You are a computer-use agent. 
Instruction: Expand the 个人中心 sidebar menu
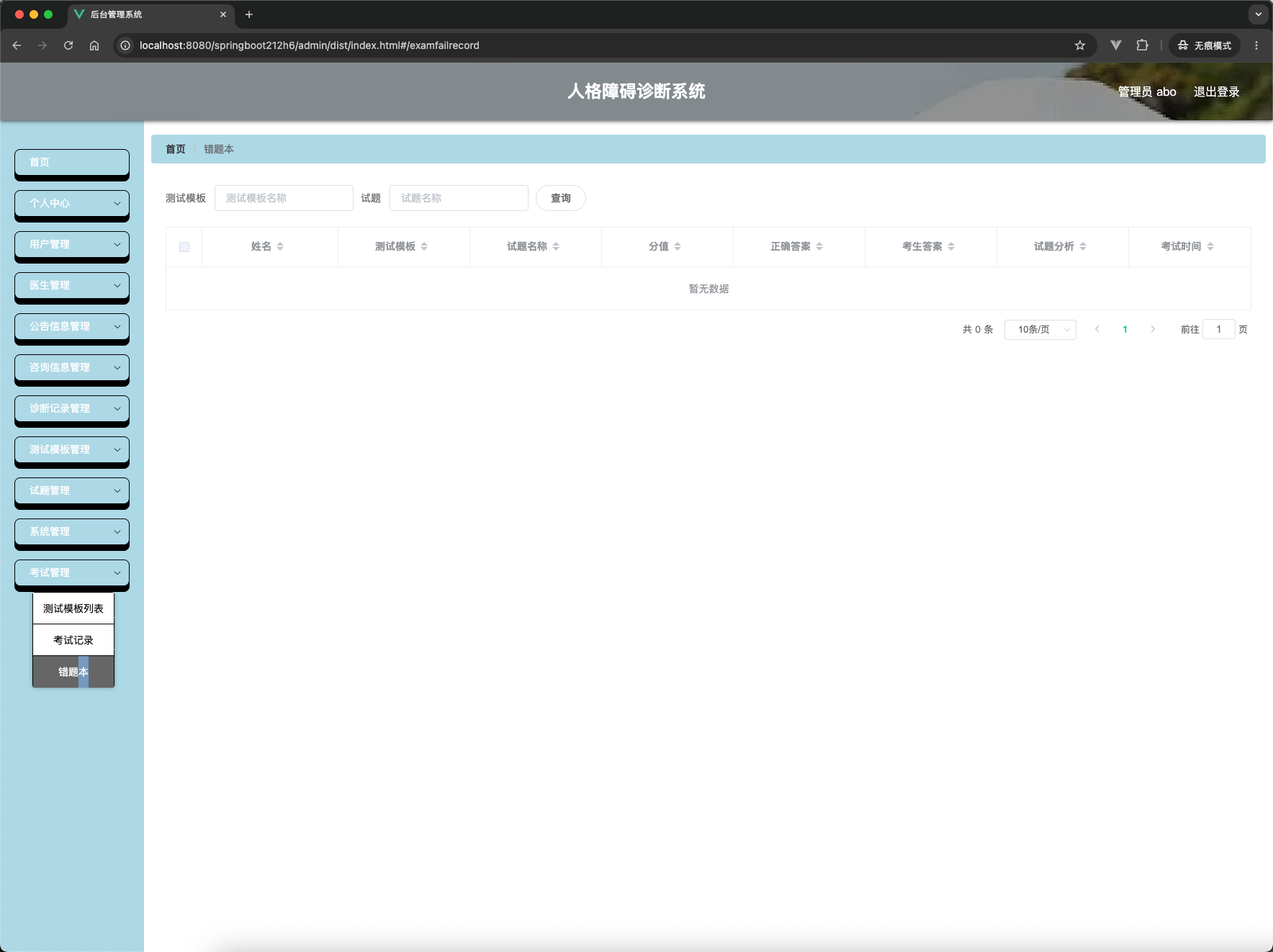click(72, 203)
